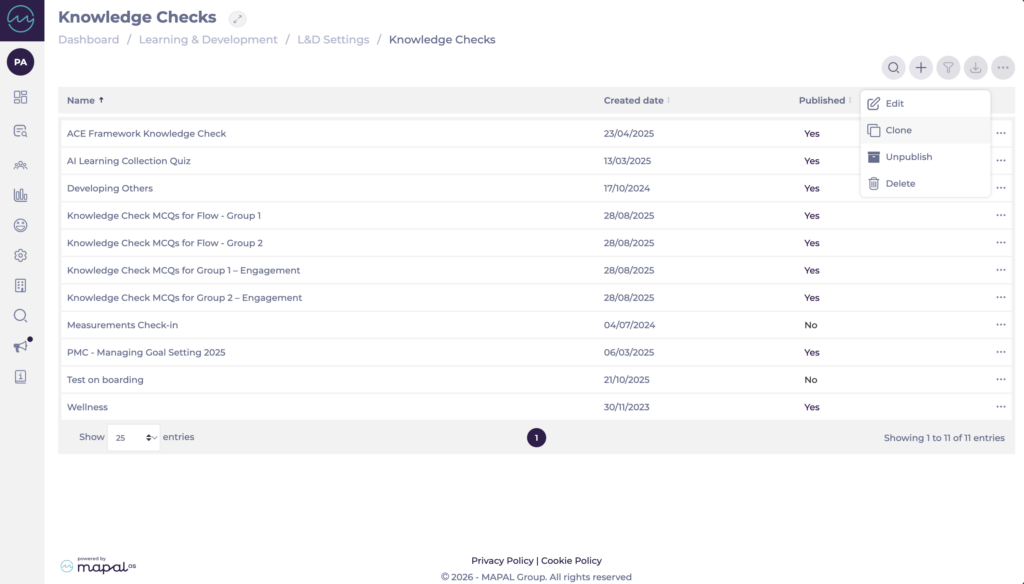Open the dashboard grid icon in sidebar
This screenshot has height=584, width=1024.
(20, 97)
